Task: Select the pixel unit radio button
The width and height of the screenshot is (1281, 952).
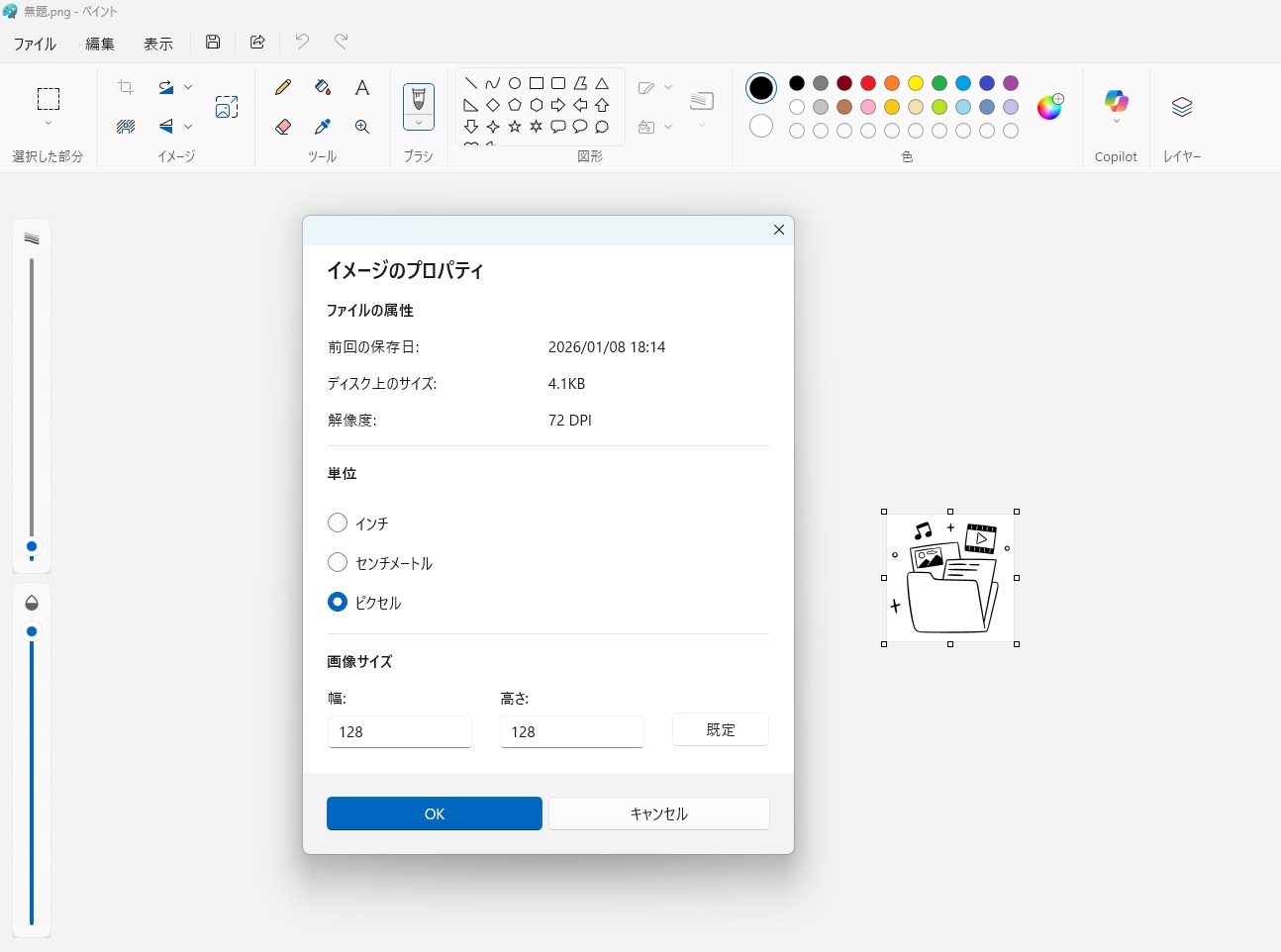Action: (x=338, y=602)
